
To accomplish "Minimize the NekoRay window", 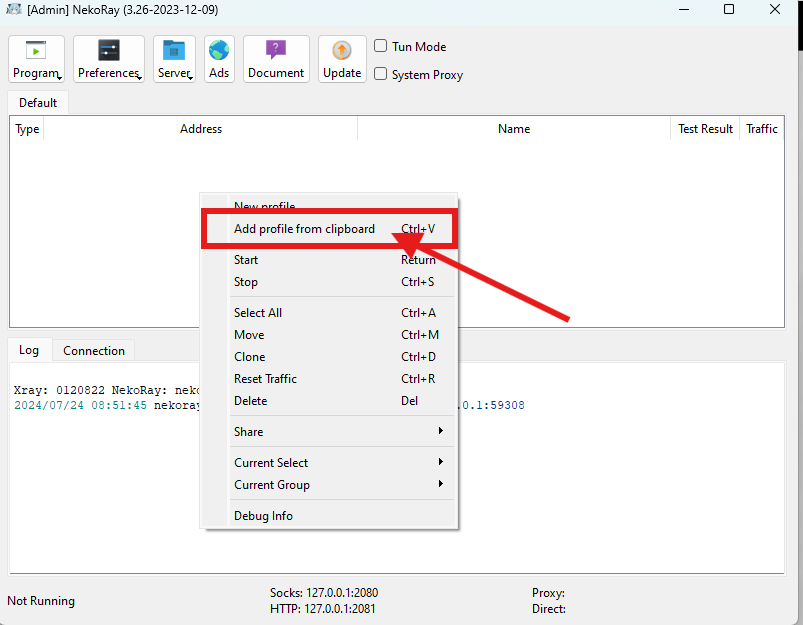I will tap(684, 9).
